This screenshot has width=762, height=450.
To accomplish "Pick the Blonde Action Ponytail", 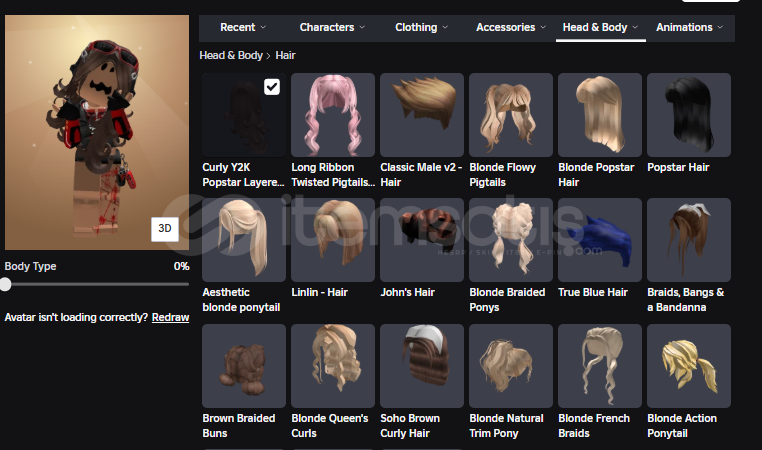I will [x=689, y=365].
